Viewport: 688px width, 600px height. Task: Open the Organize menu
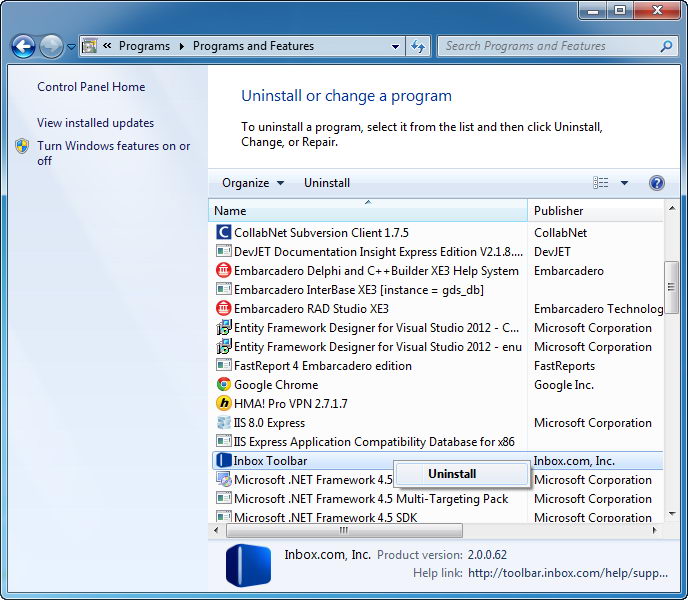pyautogui.click(x=253, y=183)
